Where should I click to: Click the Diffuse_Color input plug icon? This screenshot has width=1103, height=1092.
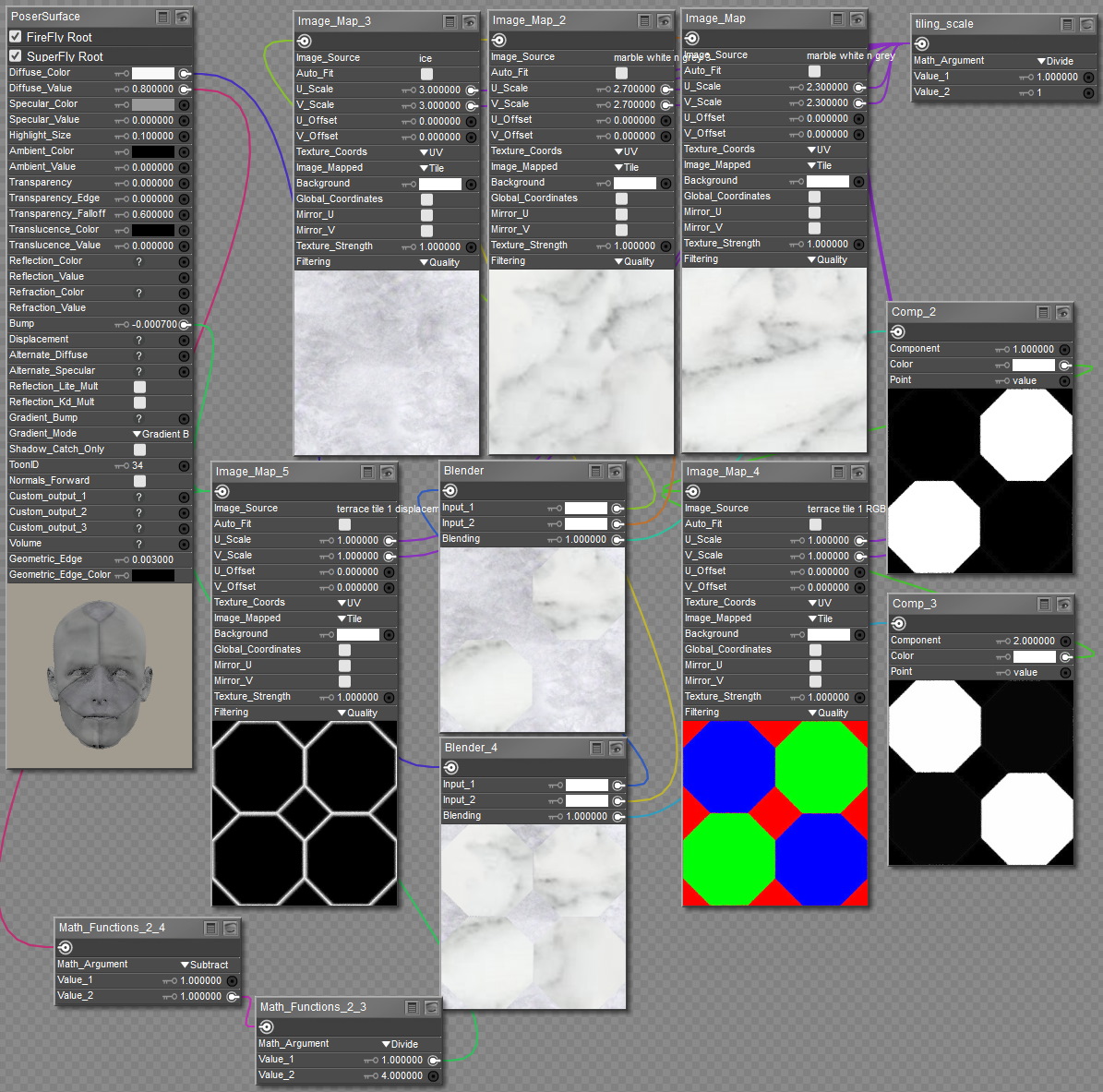[x=185, y=73]
